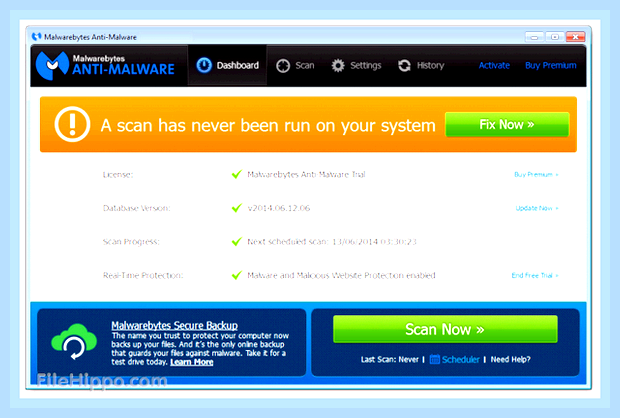Click the green cloud Secure Backup icon

point(74,342)
